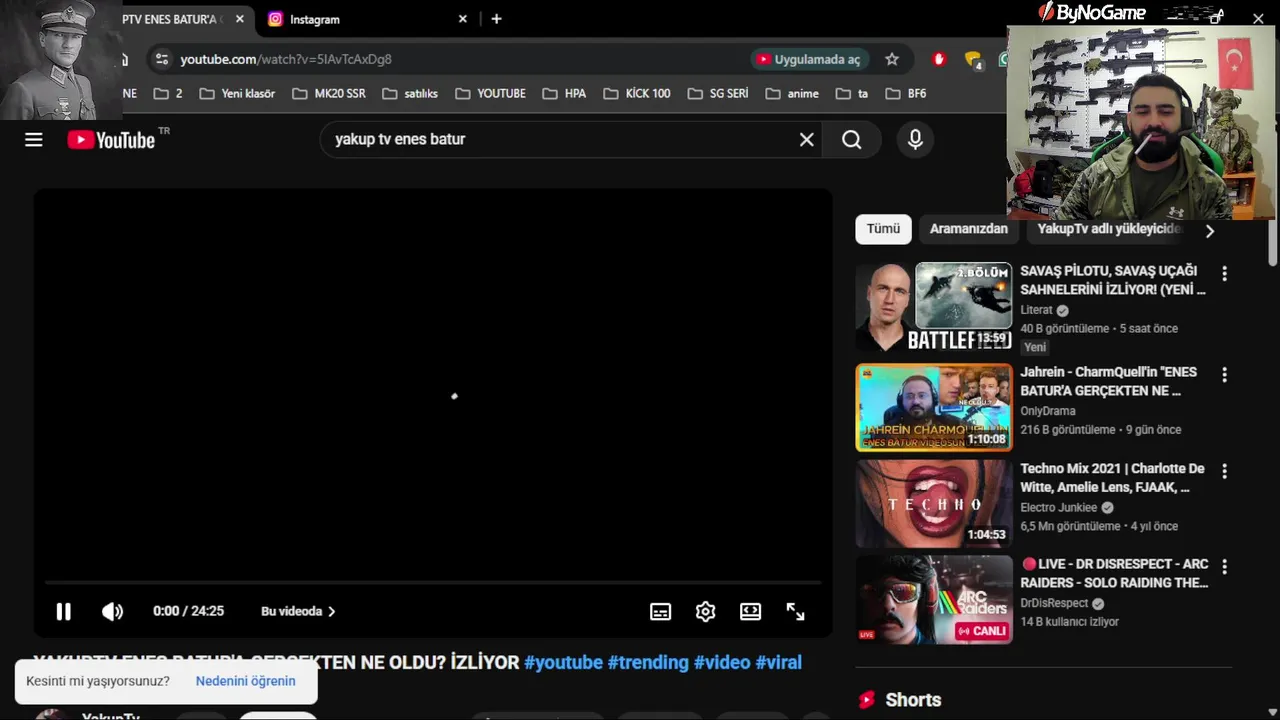Screen dimensions: 1280x720
Task: Pause the video playback
Action: coord(63,611)
